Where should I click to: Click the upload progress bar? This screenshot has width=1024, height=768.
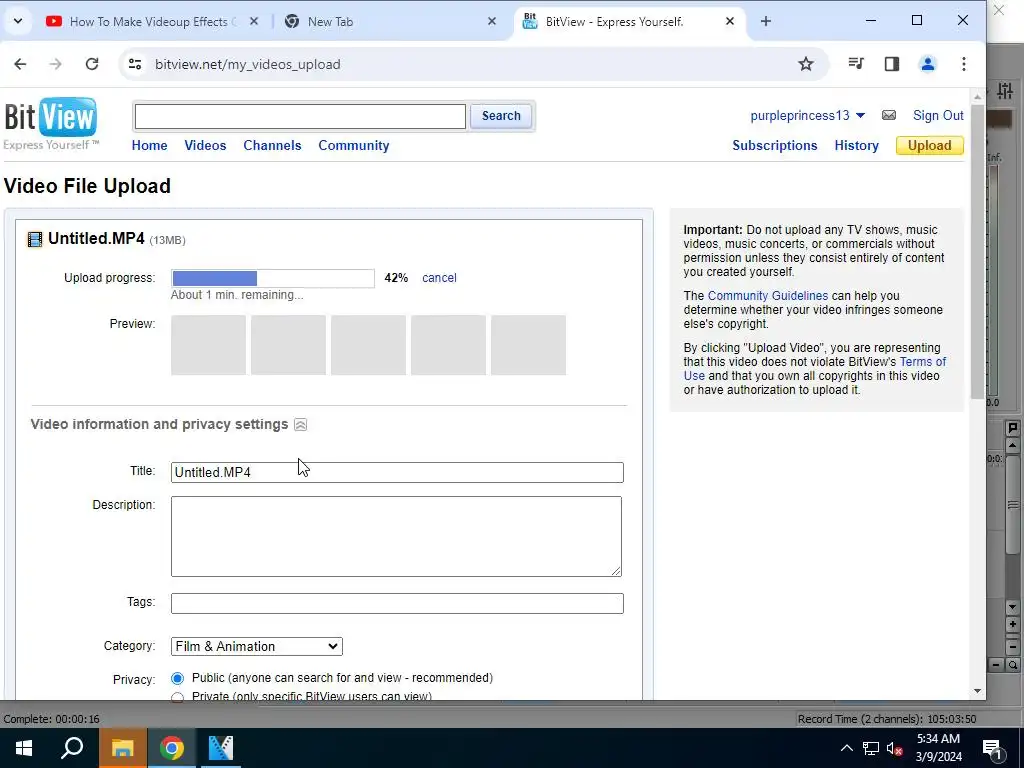[x=273, y=278]
